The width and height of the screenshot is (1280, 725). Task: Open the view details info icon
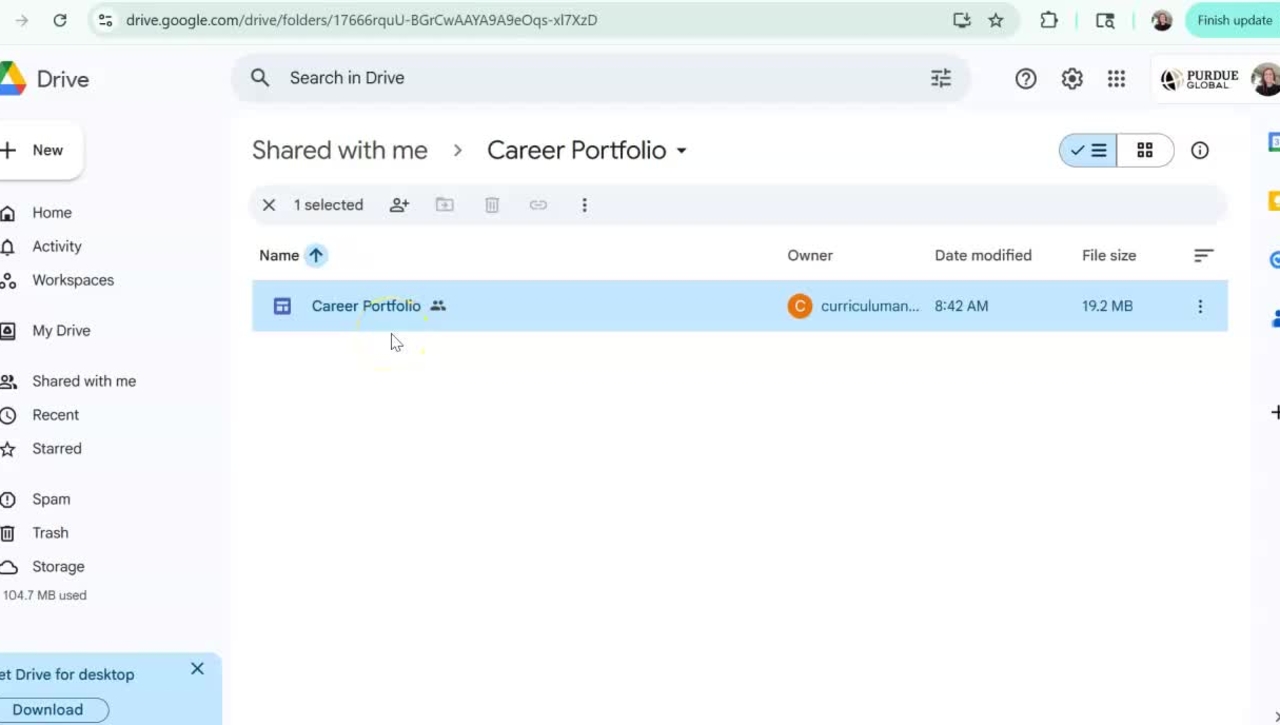[1200, 150]
